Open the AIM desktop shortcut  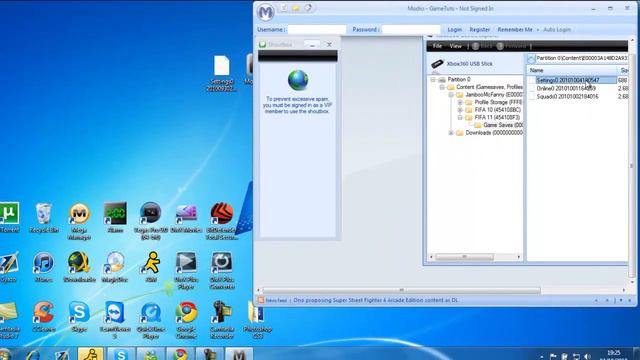(x=151, y=267)
